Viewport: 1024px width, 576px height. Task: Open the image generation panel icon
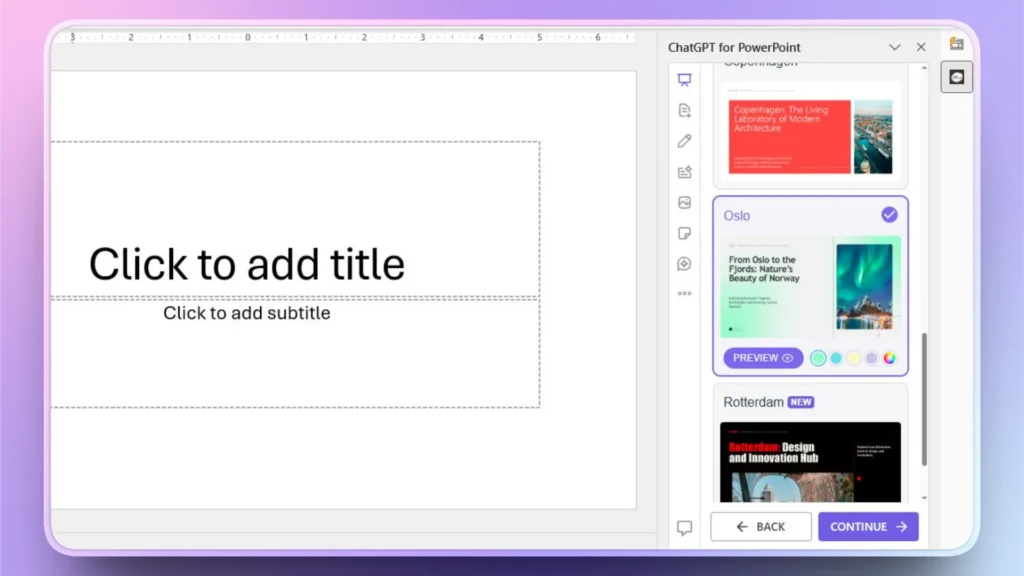(684, 202)
